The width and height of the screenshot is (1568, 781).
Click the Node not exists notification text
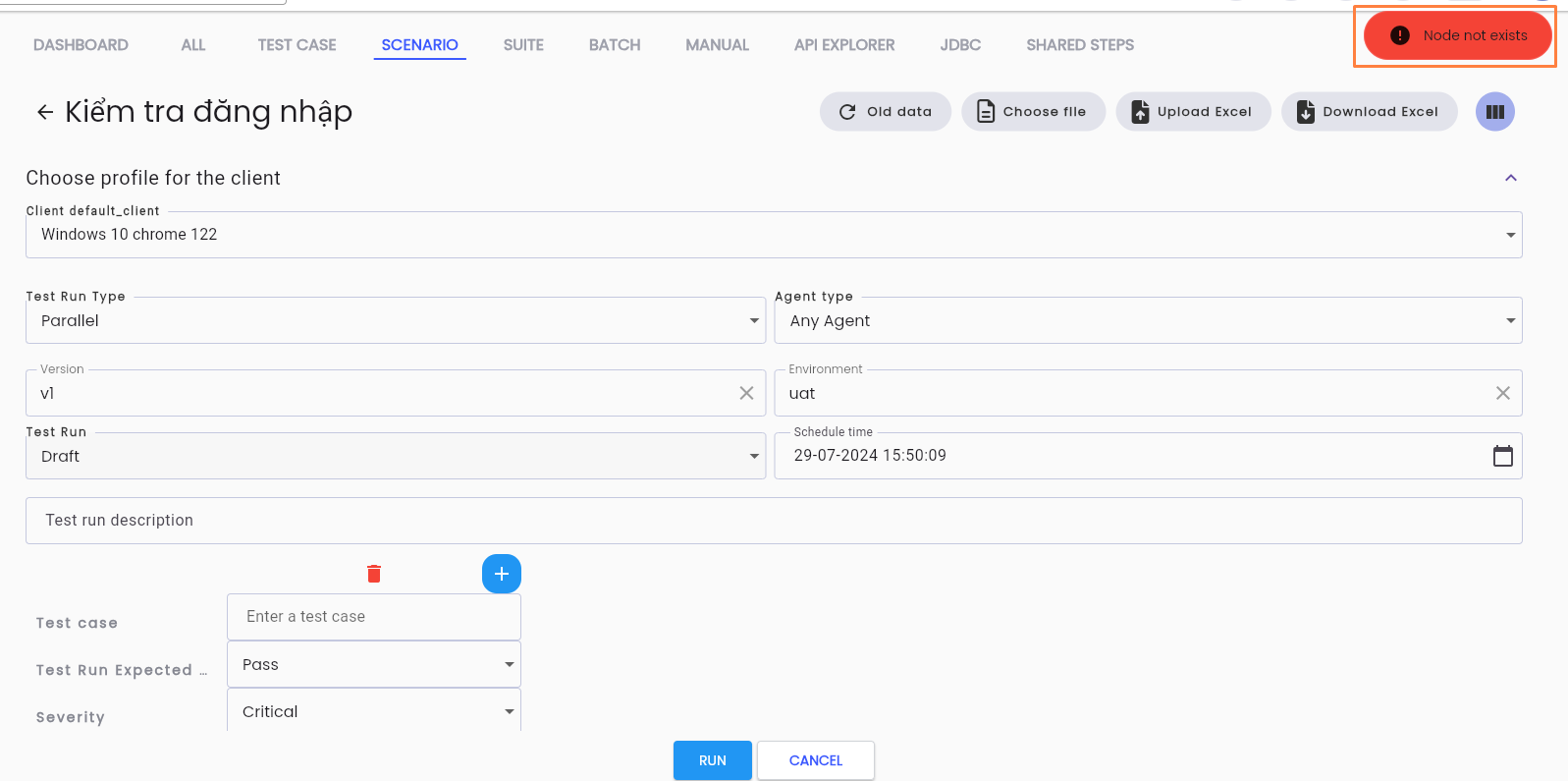tap(1475, 35)
